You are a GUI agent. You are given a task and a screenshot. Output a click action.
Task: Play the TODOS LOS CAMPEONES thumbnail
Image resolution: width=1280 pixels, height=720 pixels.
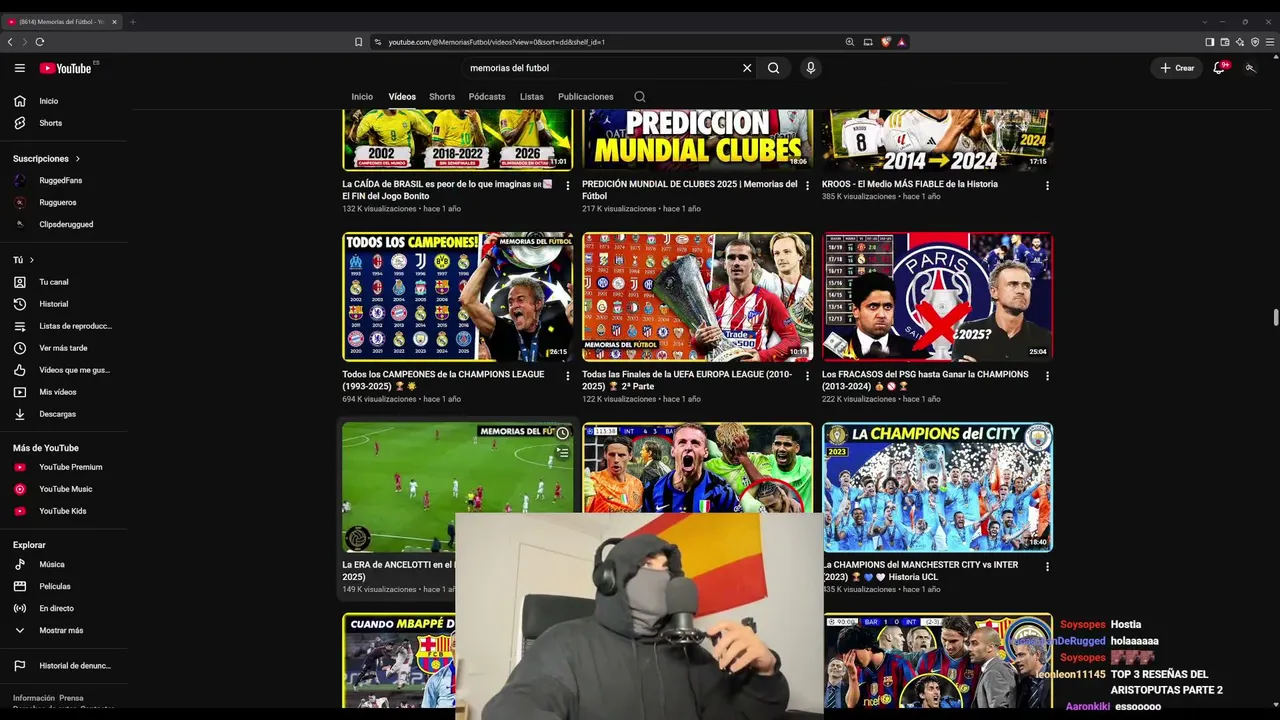458,297
